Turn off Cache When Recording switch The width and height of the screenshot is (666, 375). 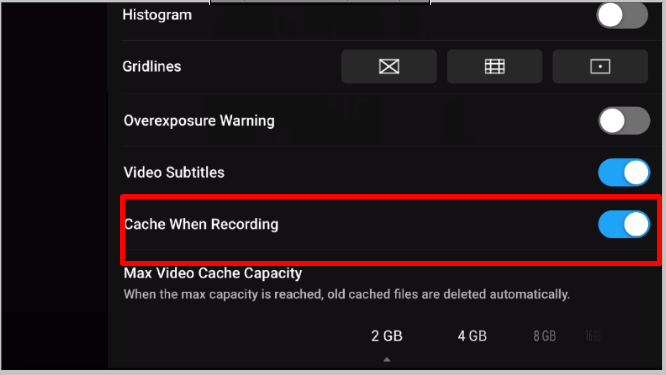[x=624, y=224]
